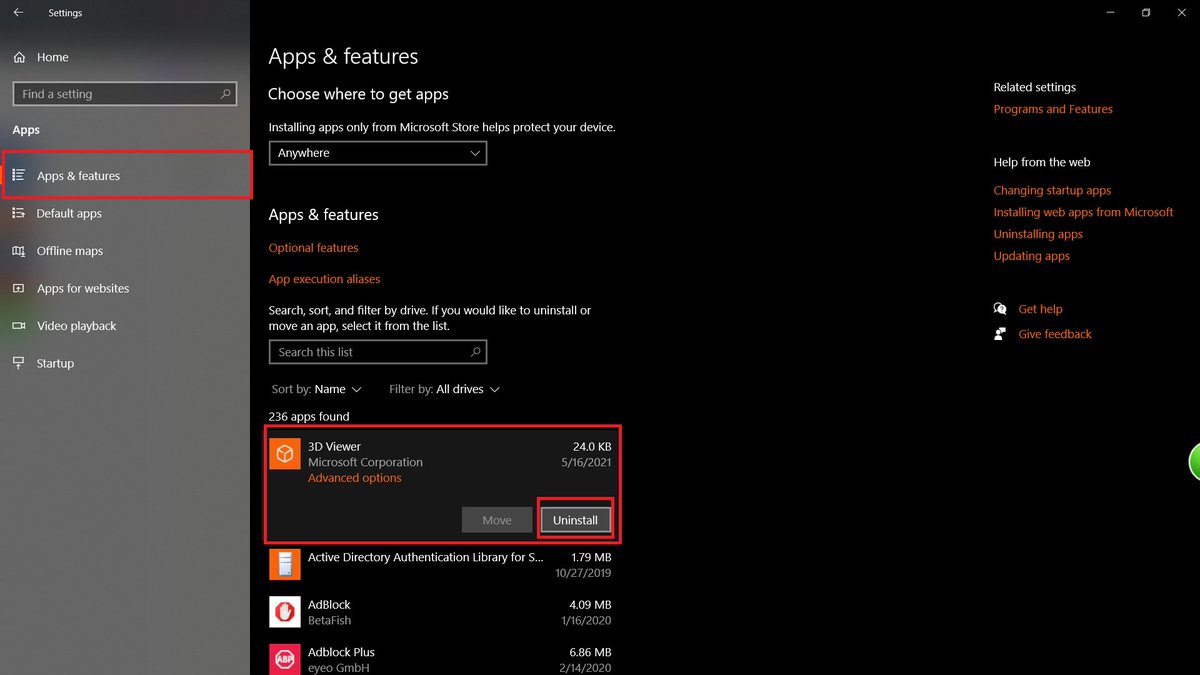
Task: Focus the Search this list field
Action: click(x=378, y=352)
